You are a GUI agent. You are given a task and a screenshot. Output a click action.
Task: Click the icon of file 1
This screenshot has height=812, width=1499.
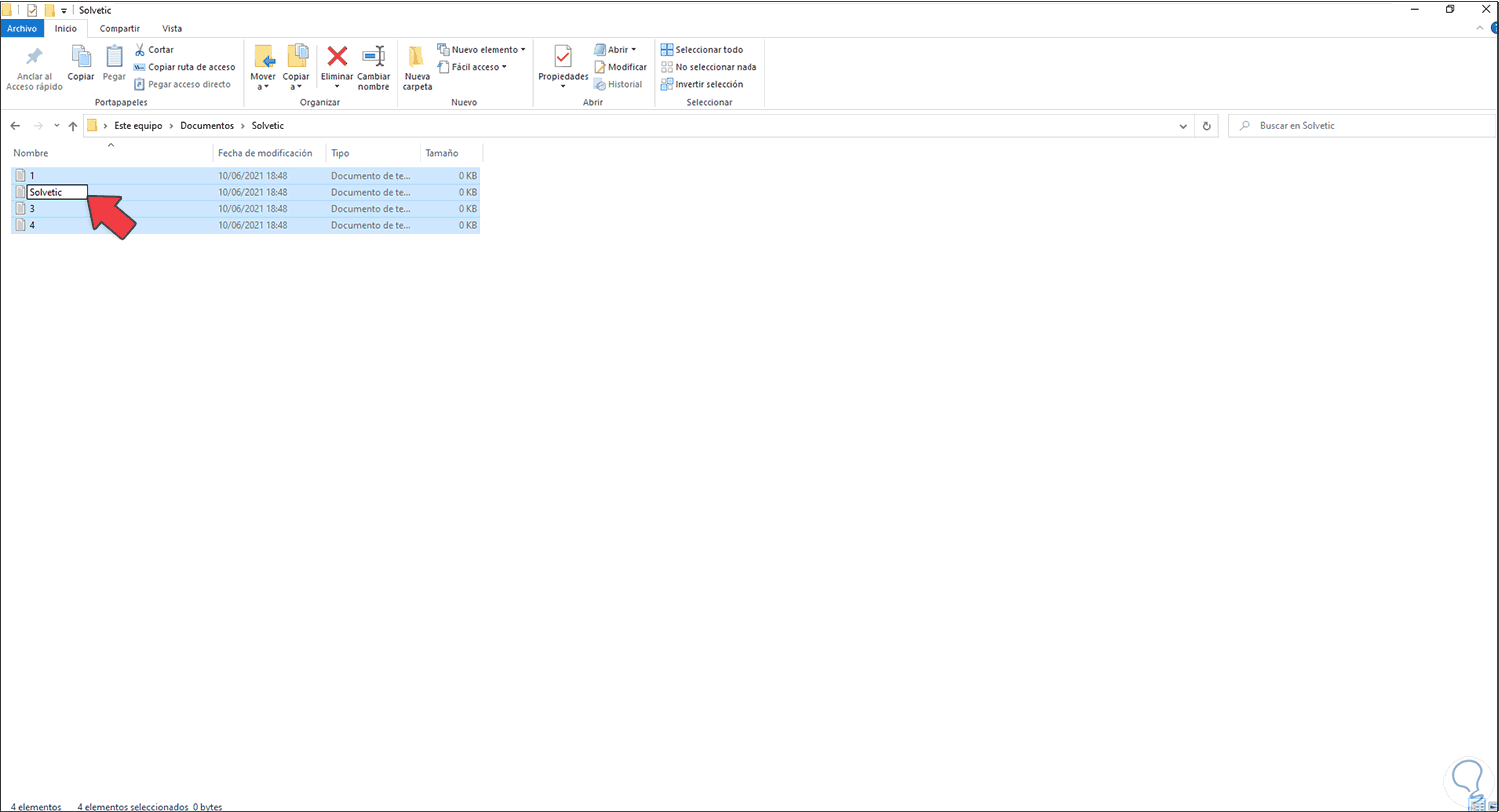point(20,176)
